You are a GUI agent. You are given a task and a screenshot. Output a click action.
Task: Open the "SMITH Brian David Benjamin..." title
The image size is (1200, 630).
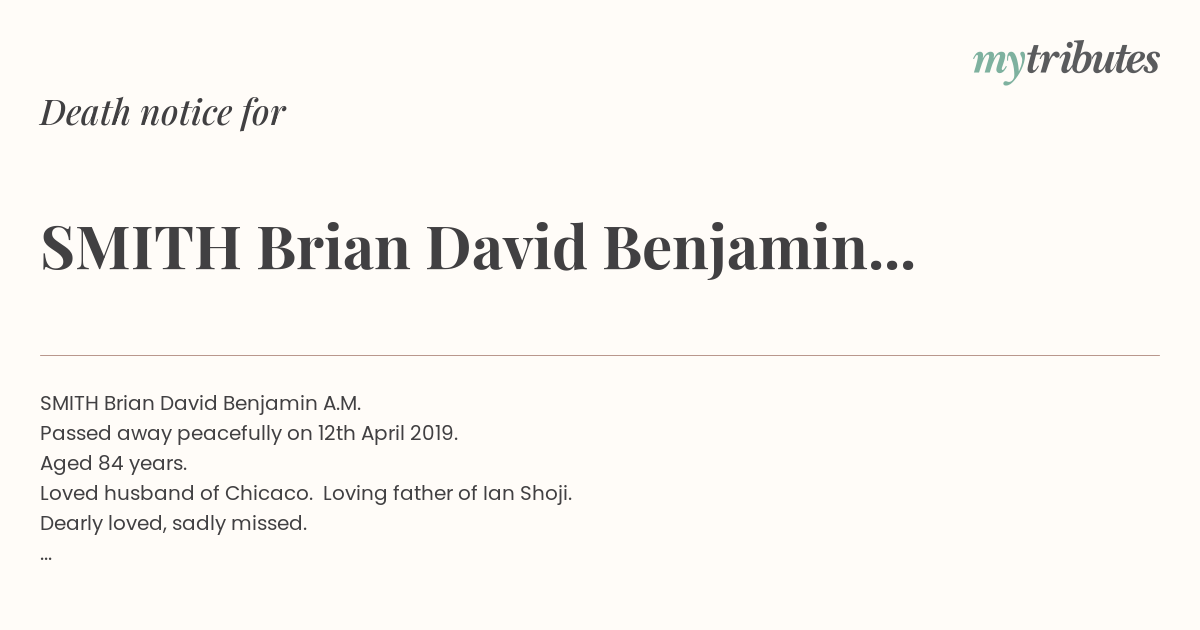point(478,248)
